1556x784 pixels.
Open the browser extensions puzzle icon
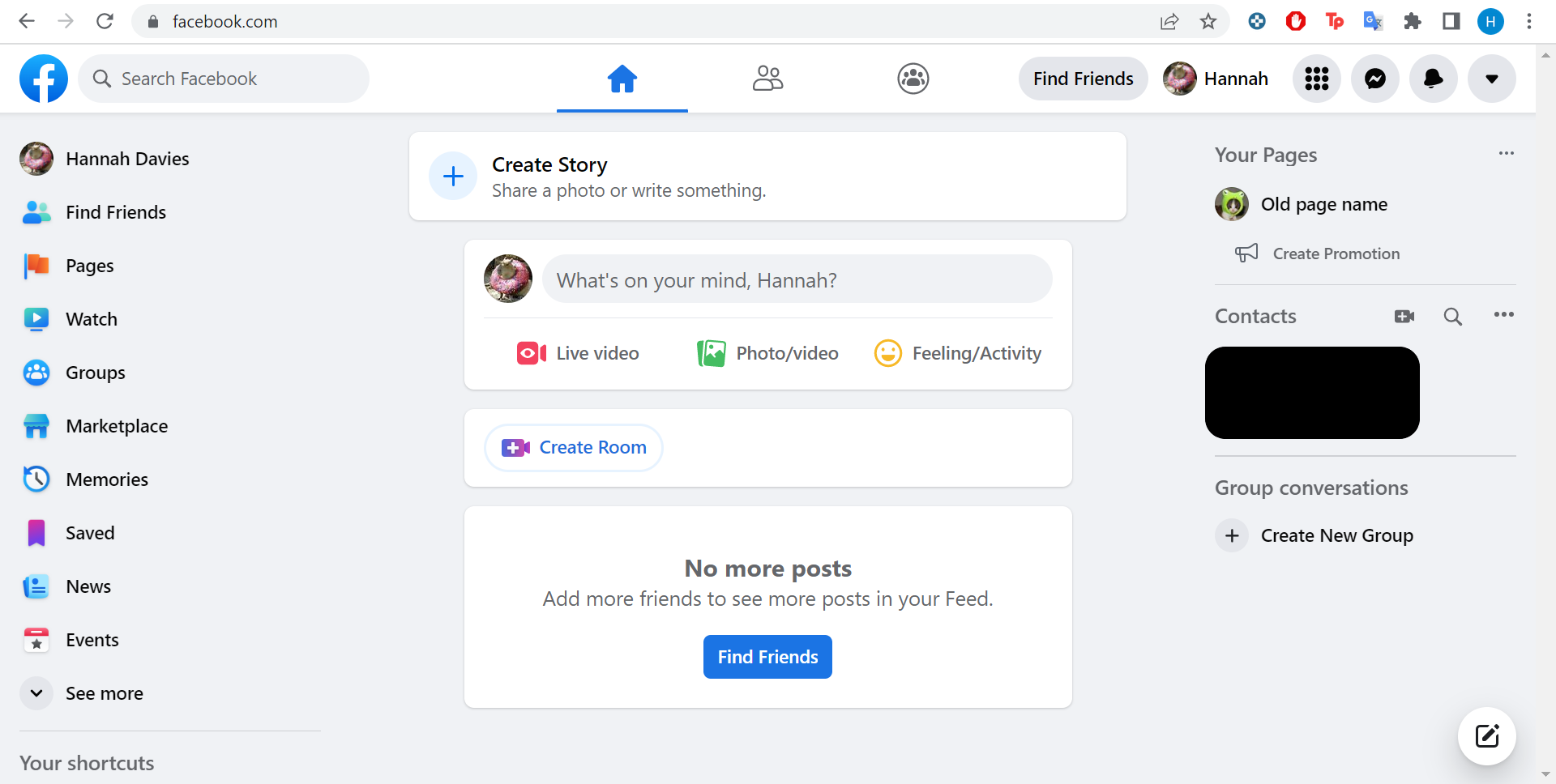tap(1413, 21)
